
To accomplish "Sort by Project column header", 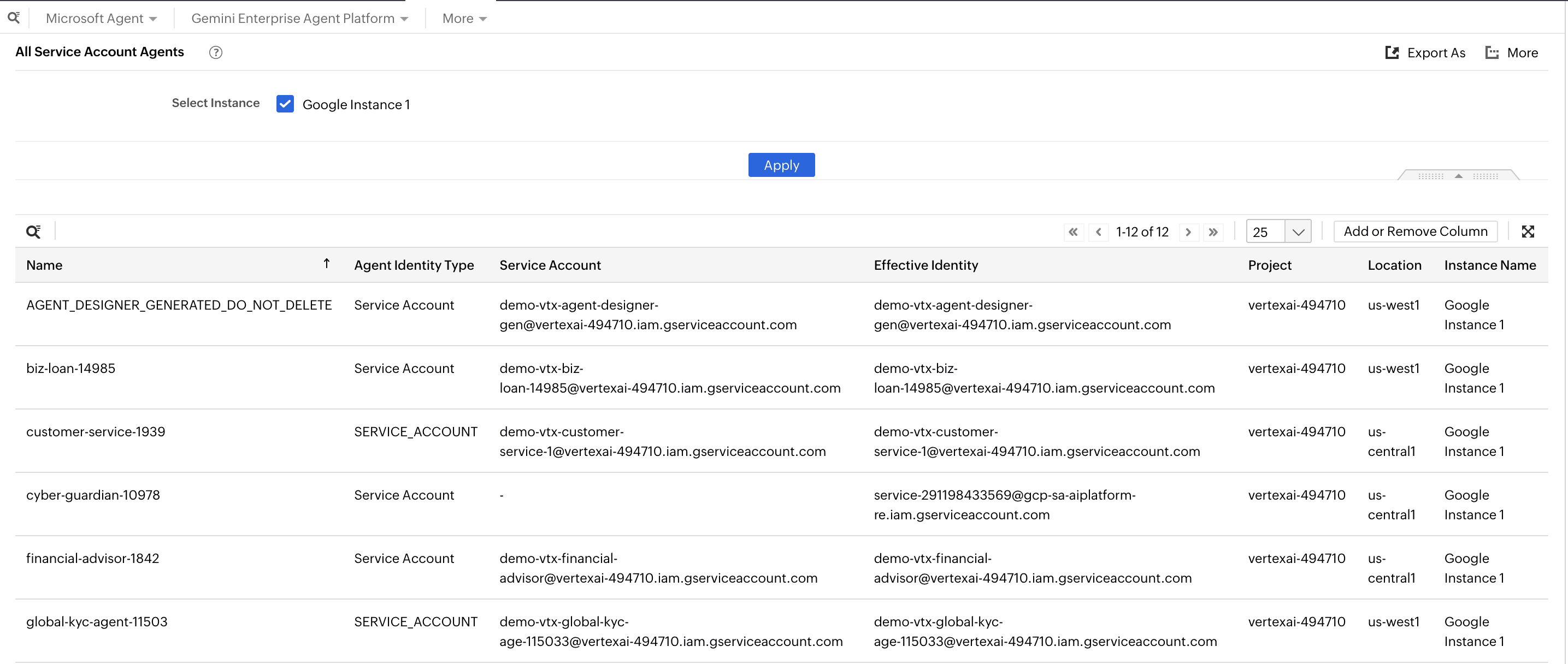I will [x=1270, y=265].
